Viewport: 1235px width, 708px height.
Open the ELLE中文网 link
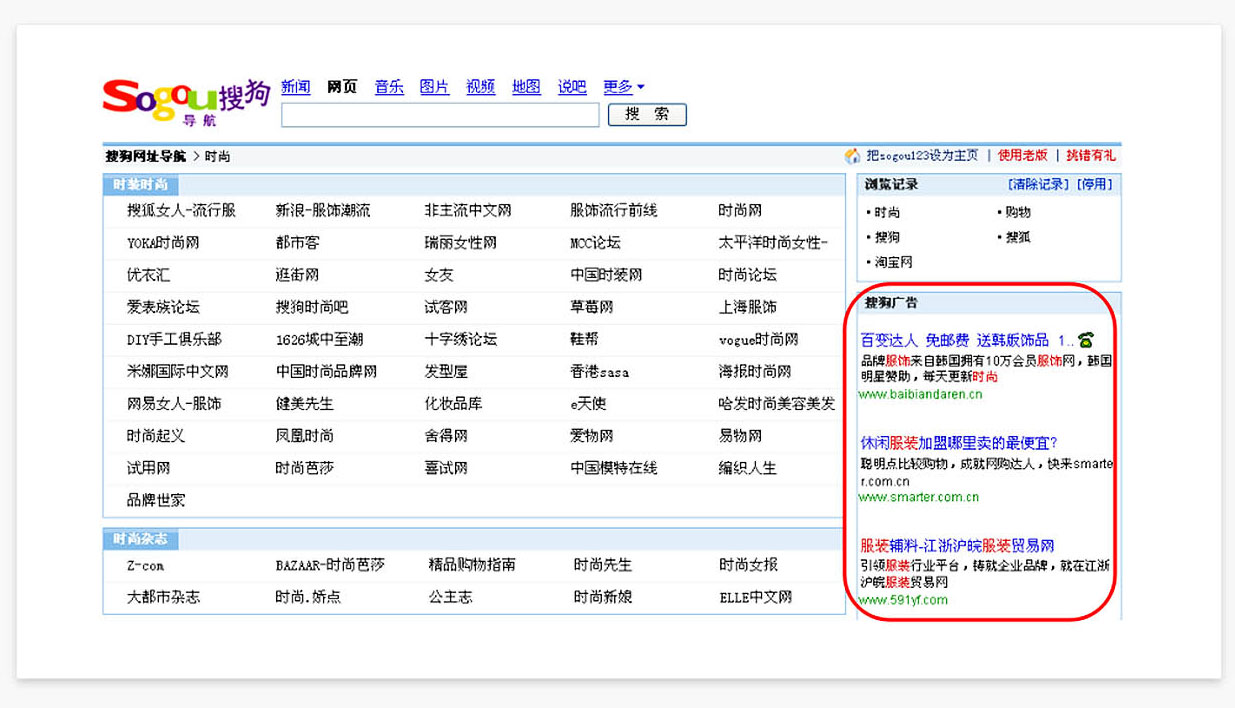click(x=756, y=597)
